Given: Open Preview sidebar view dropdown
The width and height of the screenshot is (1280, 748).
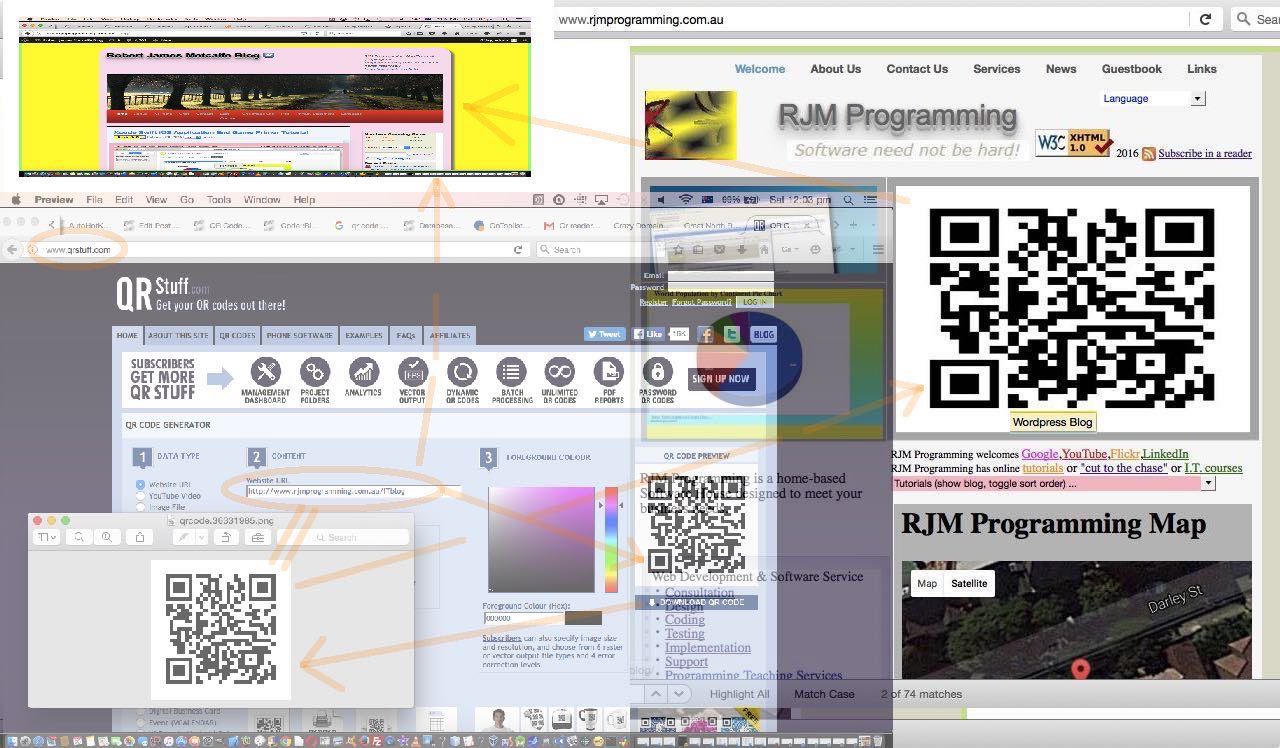Looking at the screenshot, I should (46, 537).
